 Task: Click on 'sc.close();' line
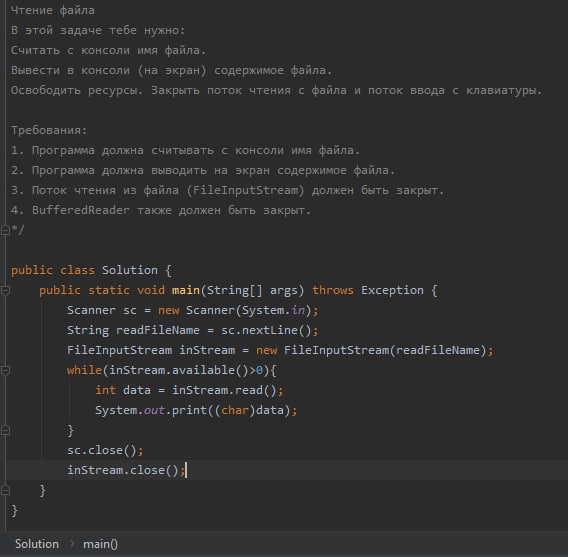coord(105,450)
